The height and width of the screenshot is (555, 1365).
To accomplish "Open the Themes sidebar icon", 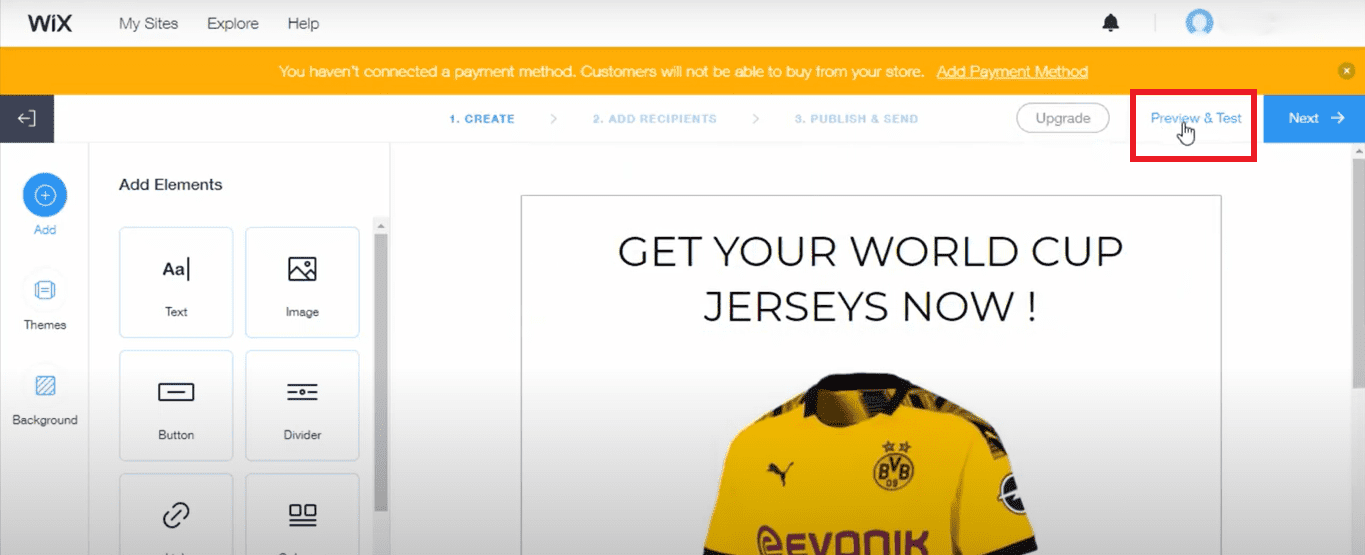I will click(x=45, y=291).
